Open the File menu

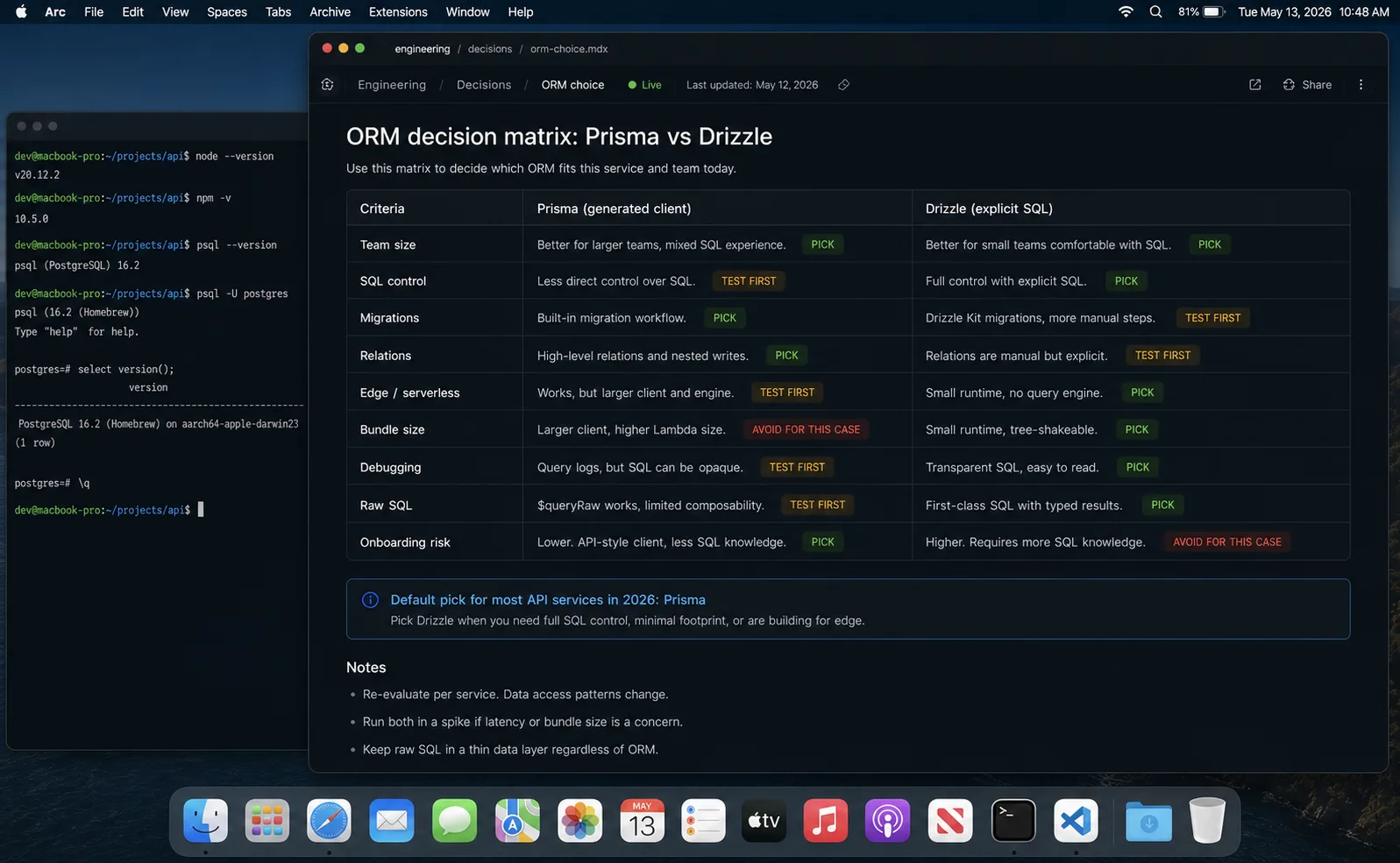pos(94,12)
